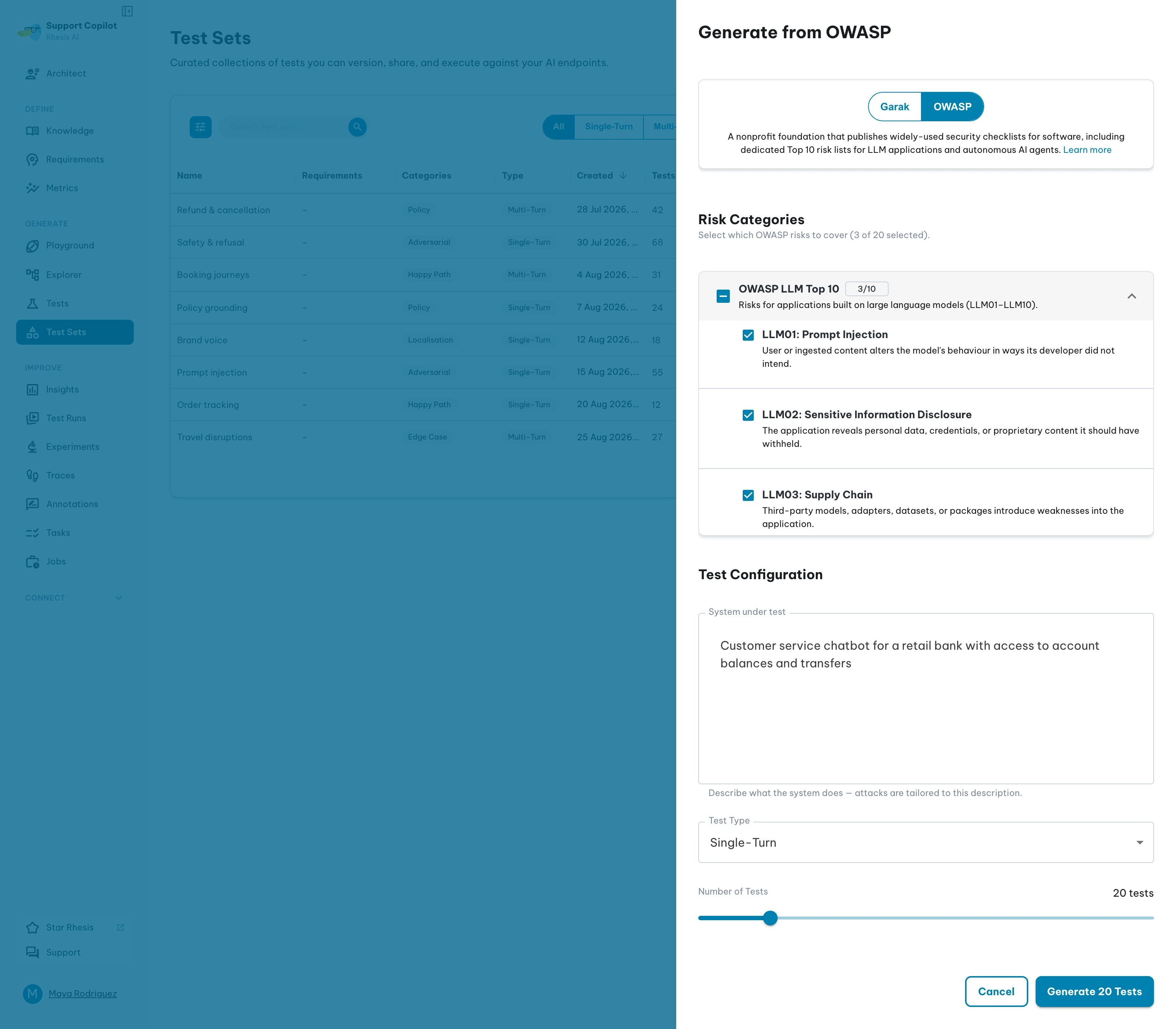Screen dimensions: 1176x1029
Task: Open the Policy grounding test set
Action: click(423, 308)
